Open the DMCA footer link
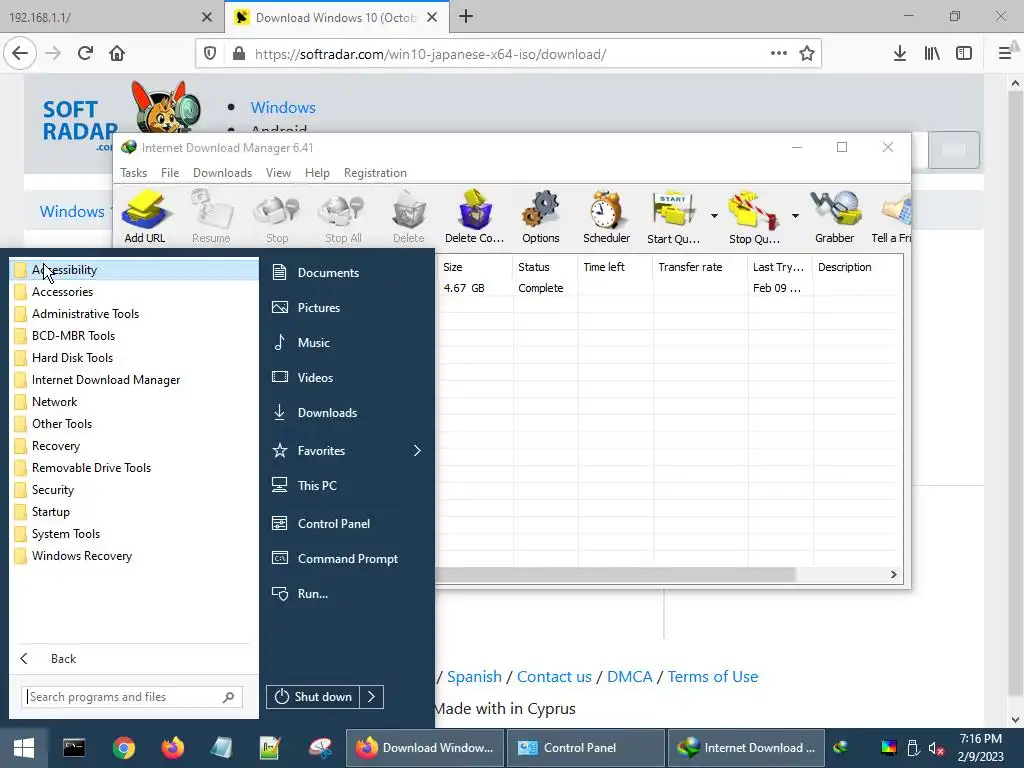Screen dimensions: 1024x768 click(x=630, y=677)
